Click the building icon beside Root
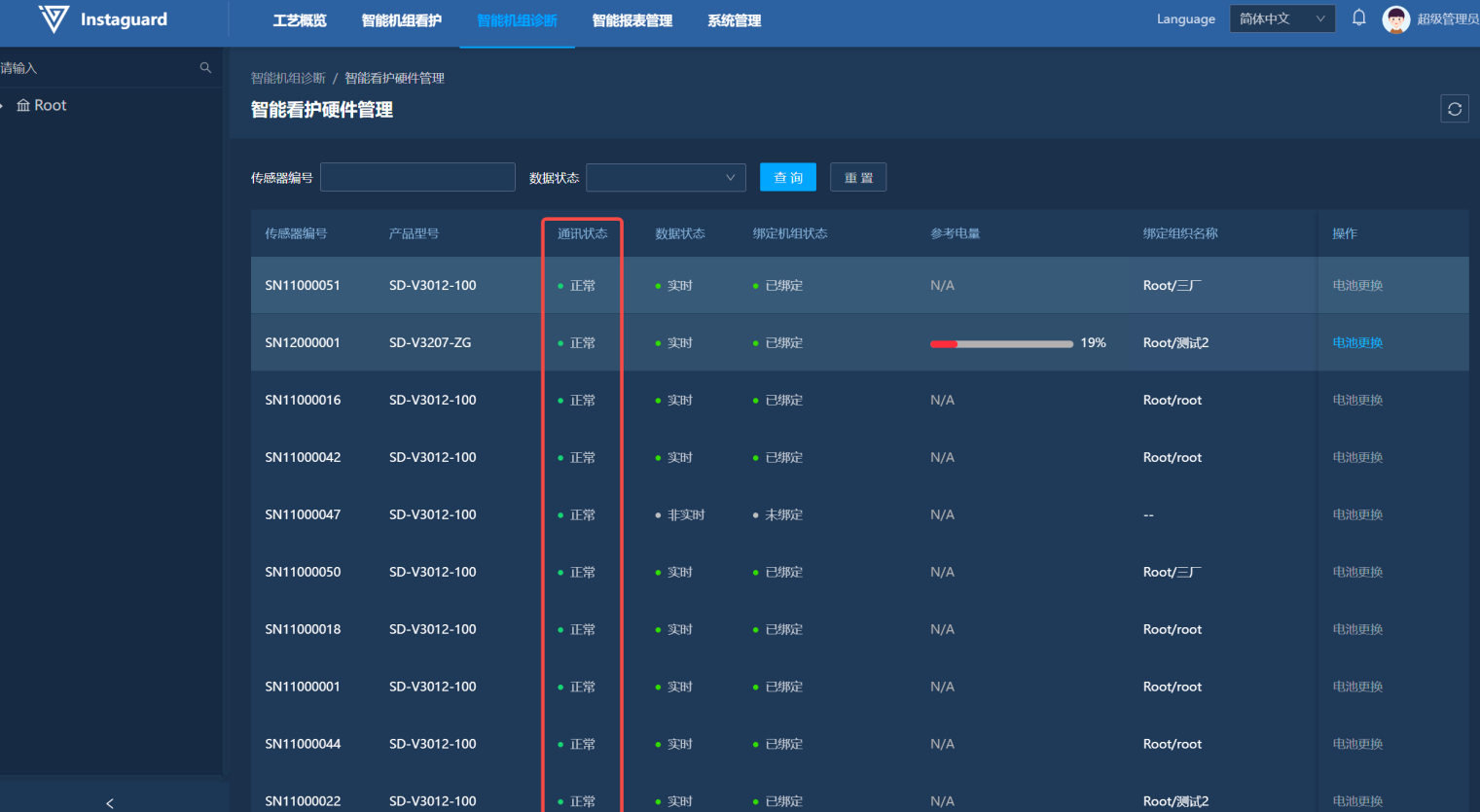Image resolution: width=1480 pixels, height=812 pixels. 23,105
